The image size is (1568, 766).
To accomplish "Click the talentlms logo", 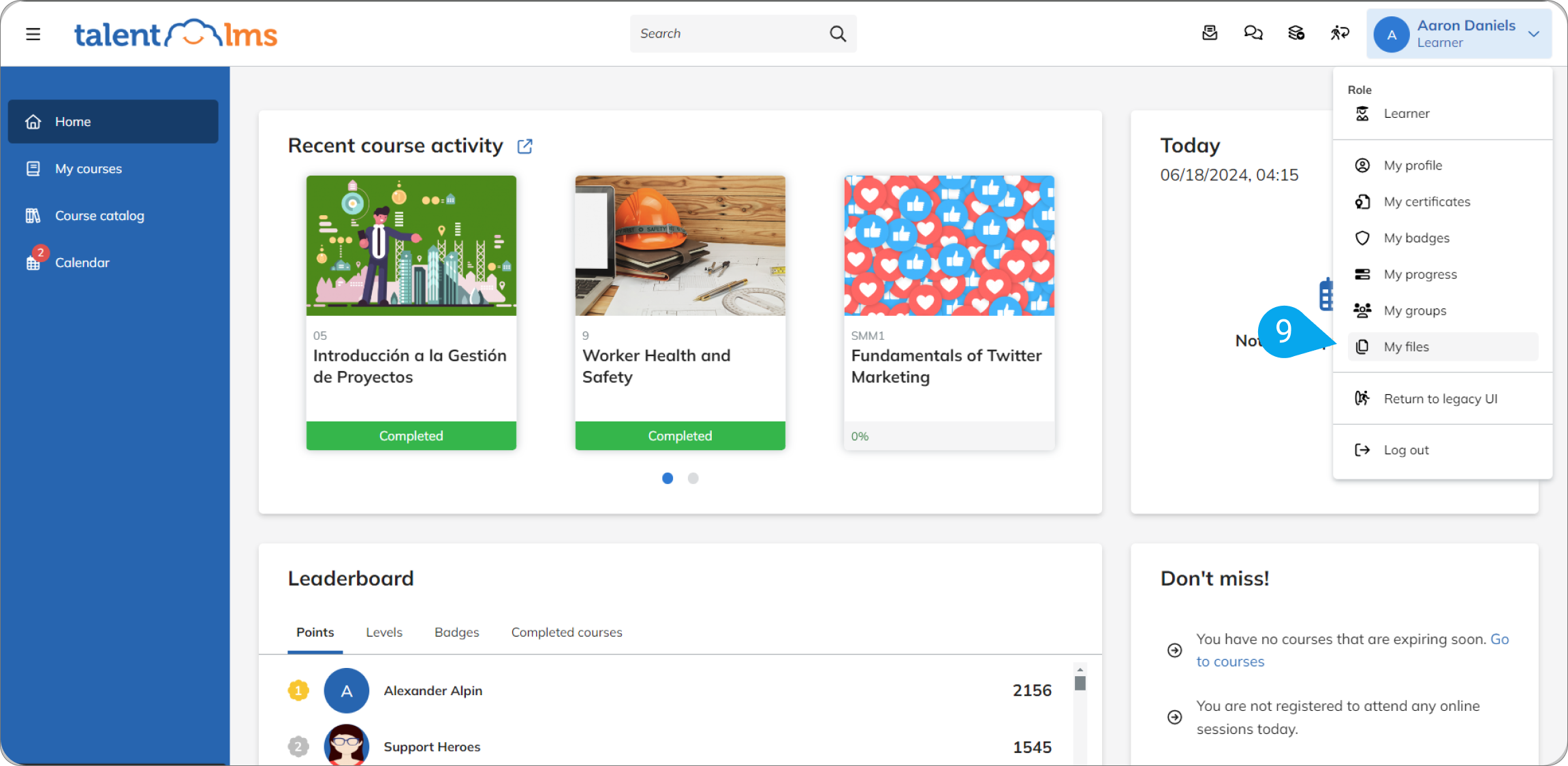I will [175, 33].
